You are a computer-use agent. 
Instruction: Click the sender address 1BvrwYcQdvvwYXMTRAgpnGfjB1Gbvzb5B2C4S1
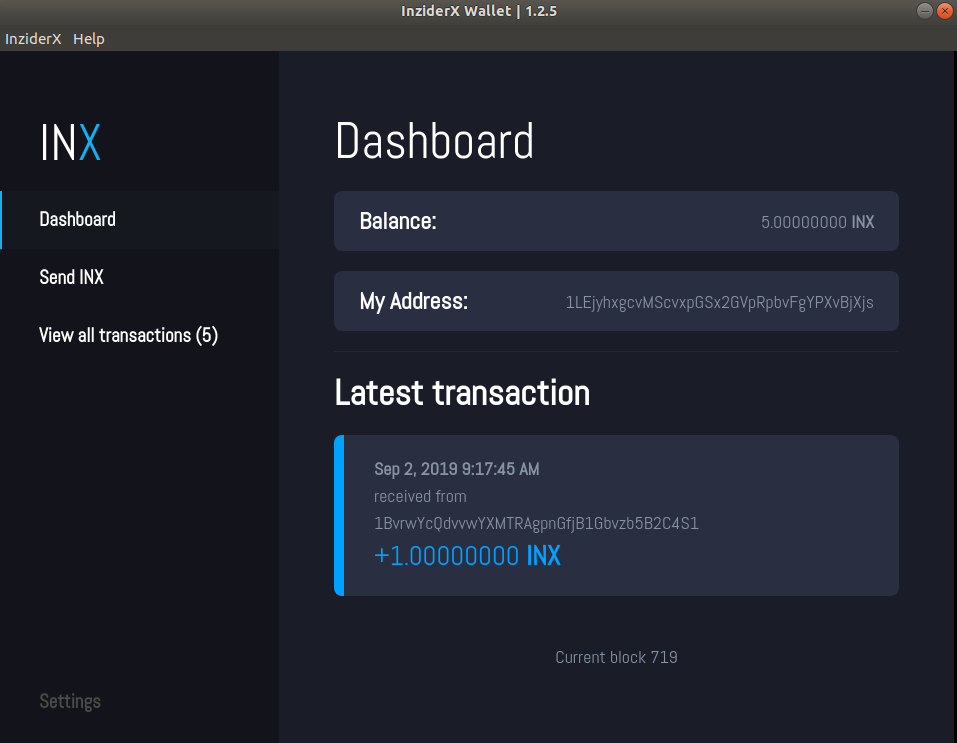[536, 523]
